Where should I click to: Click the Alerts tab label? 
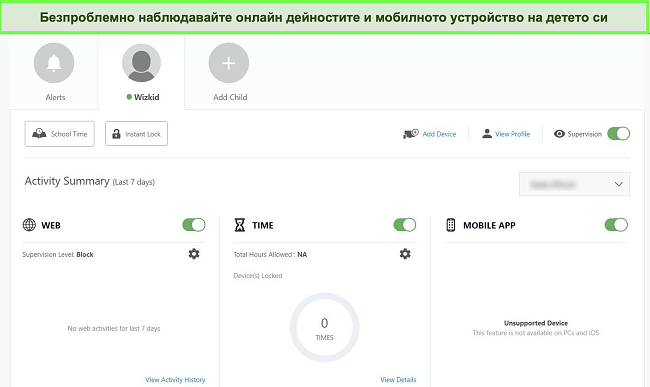tap(55, 97)
